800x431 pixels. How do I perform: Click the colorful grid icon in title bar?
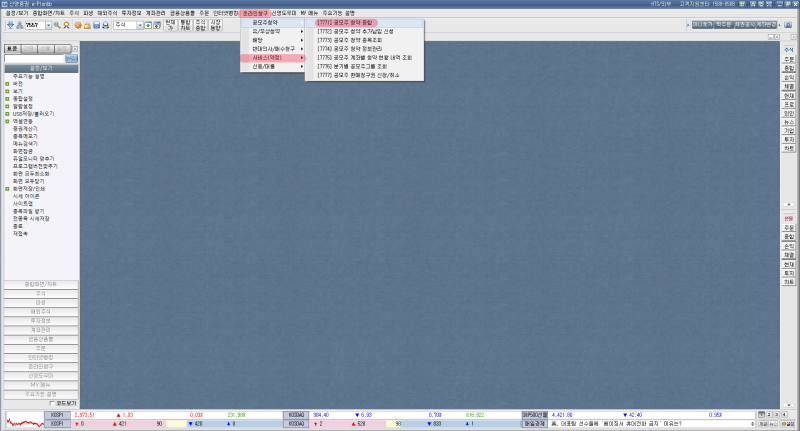pyautogui.click(x=742, y=4)
